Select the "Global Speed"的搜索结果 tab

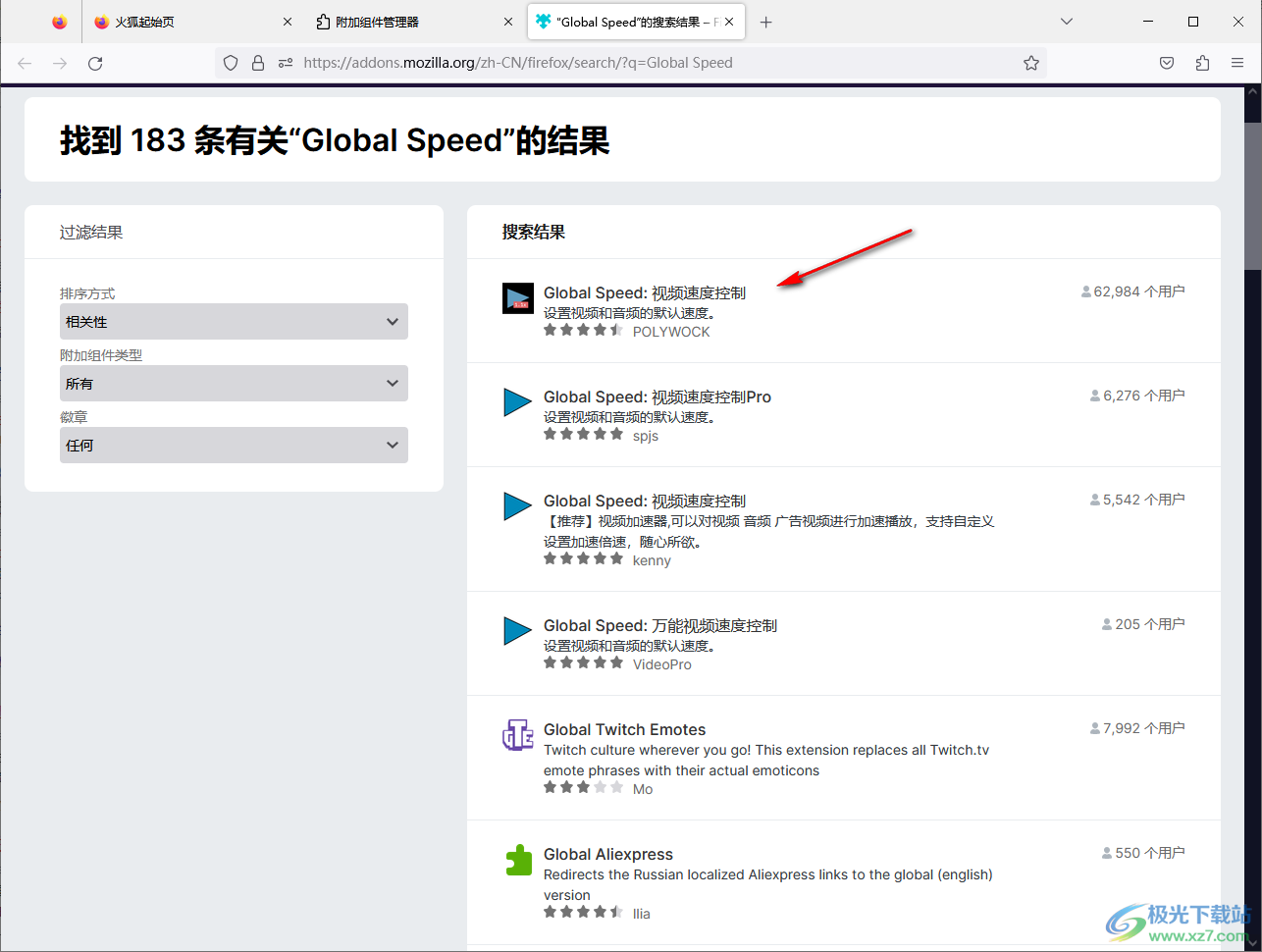point(636,22)
